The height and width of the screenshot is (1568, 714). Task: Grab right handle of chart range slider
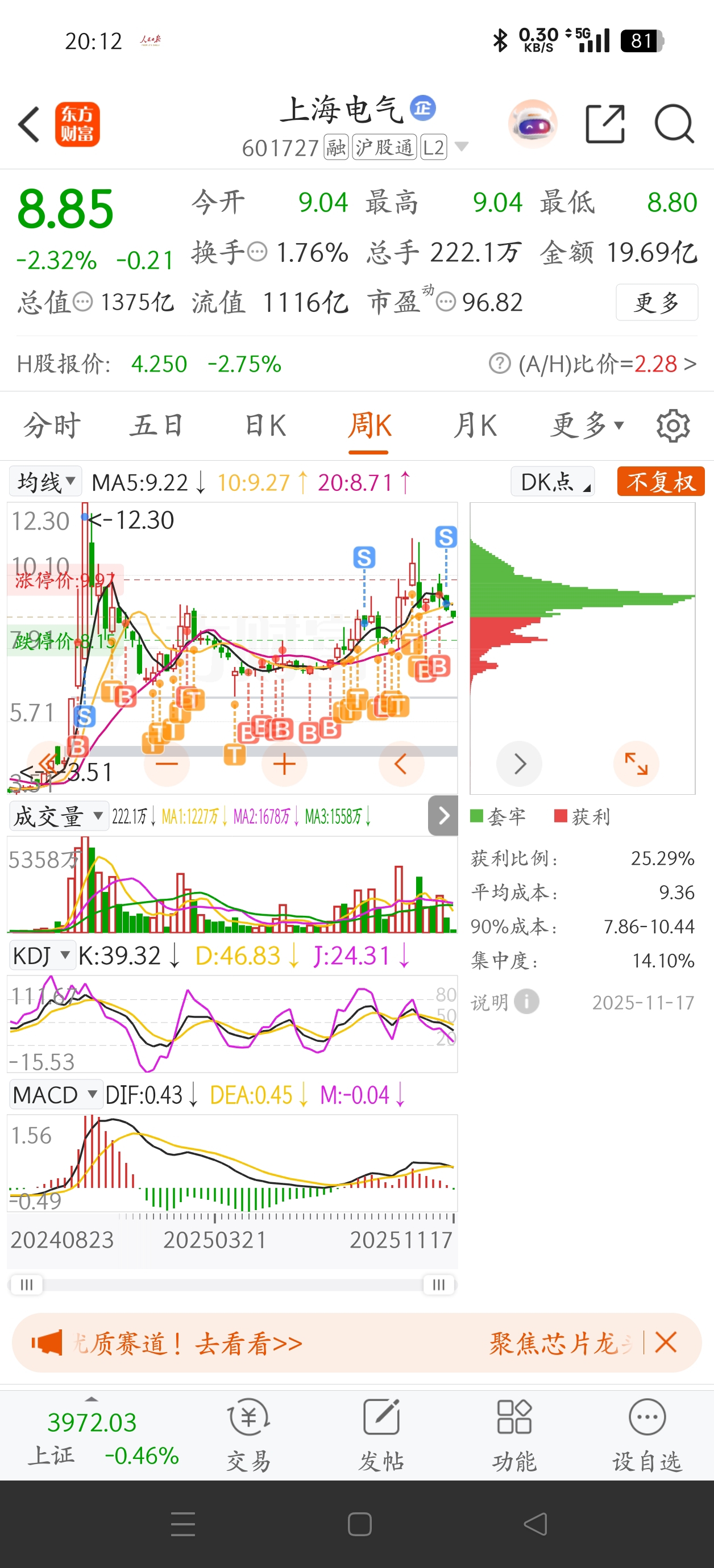click(x=438, y=1285)
